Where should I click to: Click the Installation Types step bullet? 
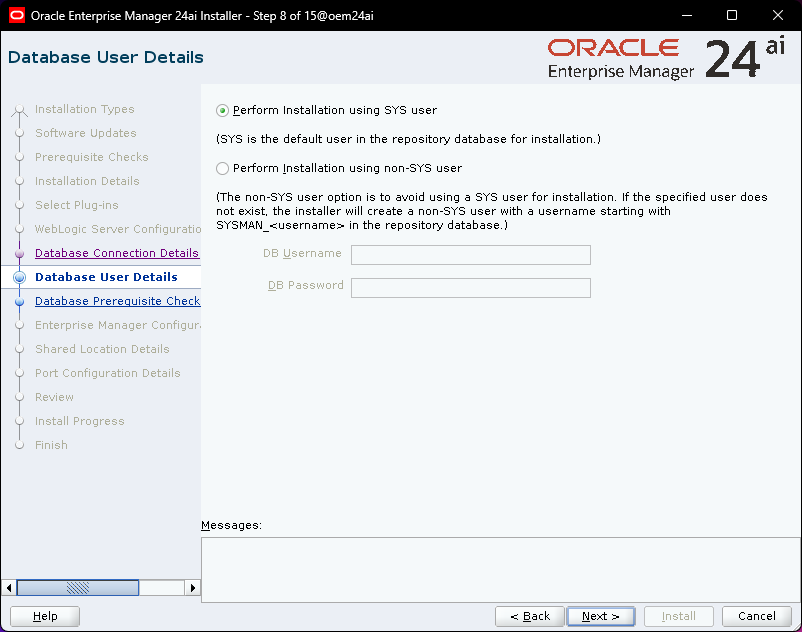[19, 110]
